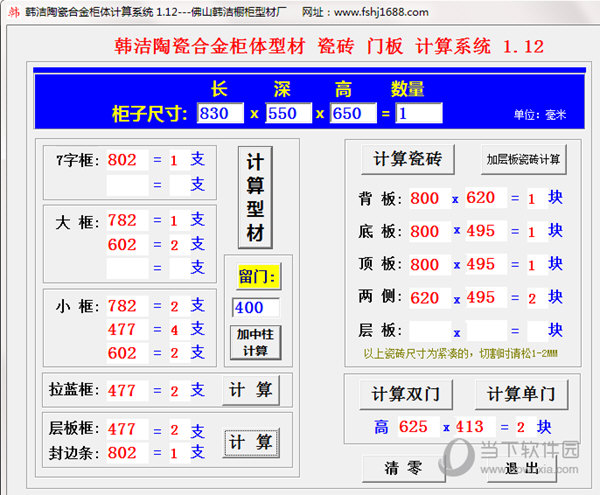The height and width of the screenshot is (495, 600).
Task: Click the 小框 value 477
Action: click(127, 329)
